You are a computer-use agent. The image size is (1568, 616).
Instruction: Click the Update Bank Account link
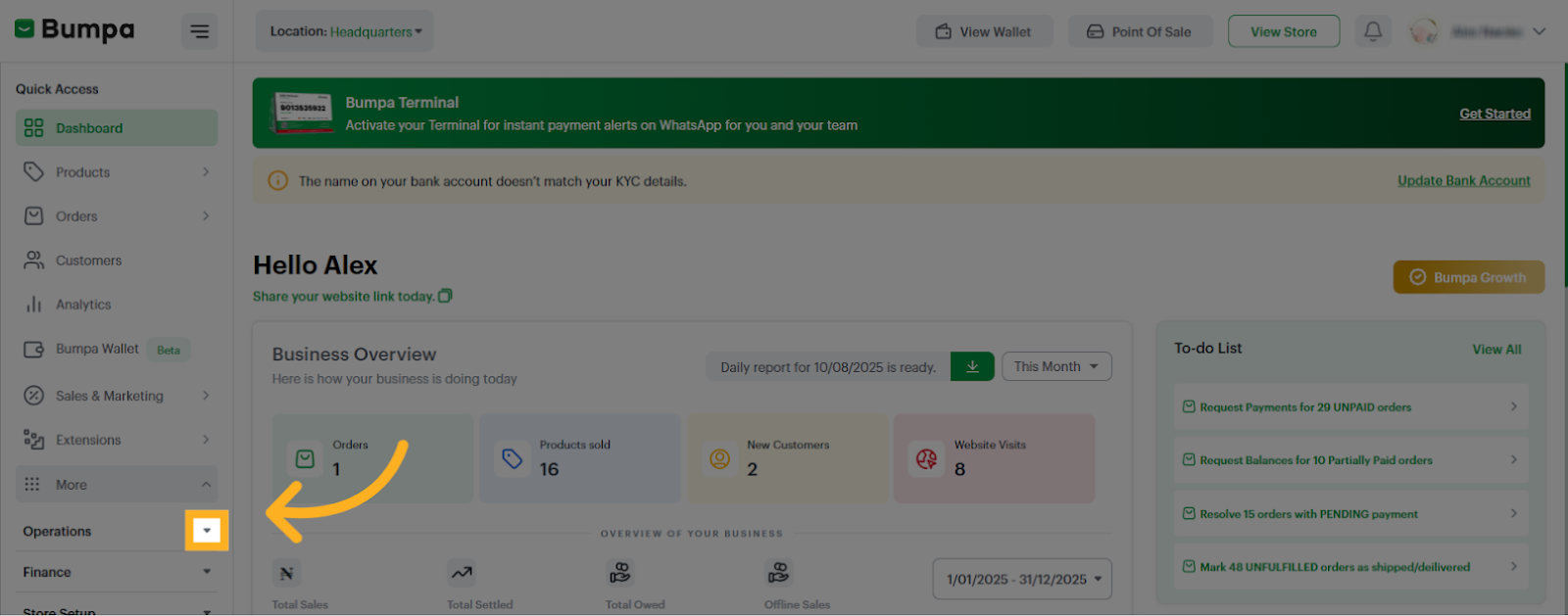[1463, 181]
